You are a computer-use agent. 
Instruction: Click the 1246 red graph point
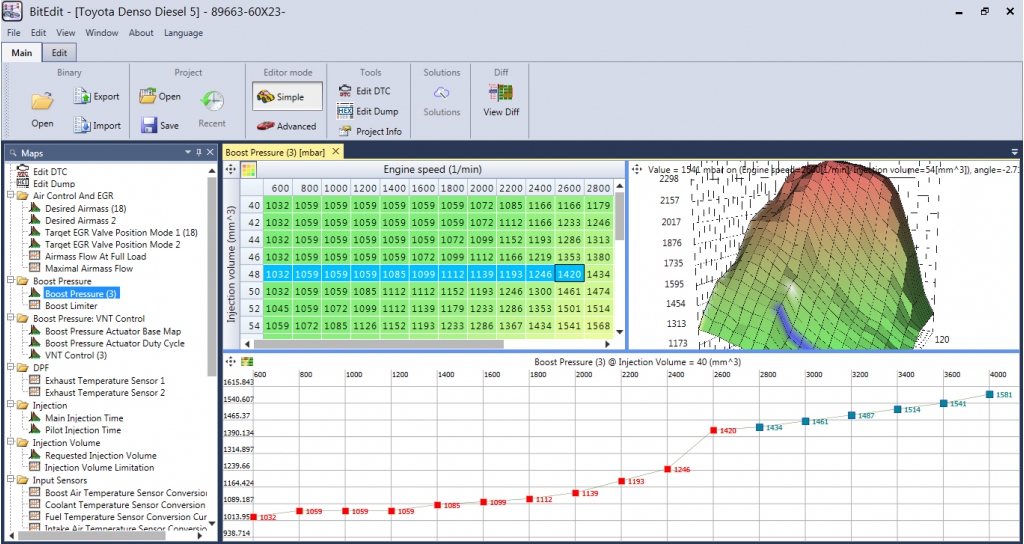pyautogui.click(x=668, y=469)
